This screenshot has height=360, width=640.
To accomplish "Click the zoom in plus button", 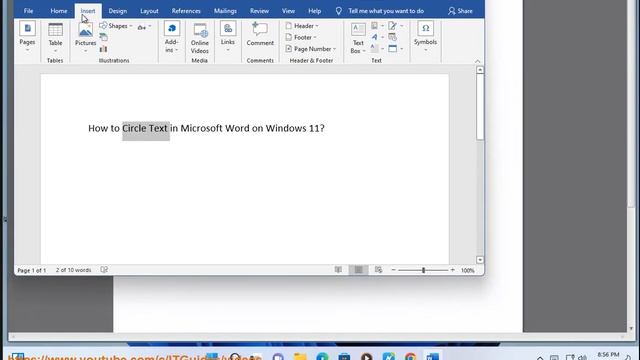I will 453,270.
